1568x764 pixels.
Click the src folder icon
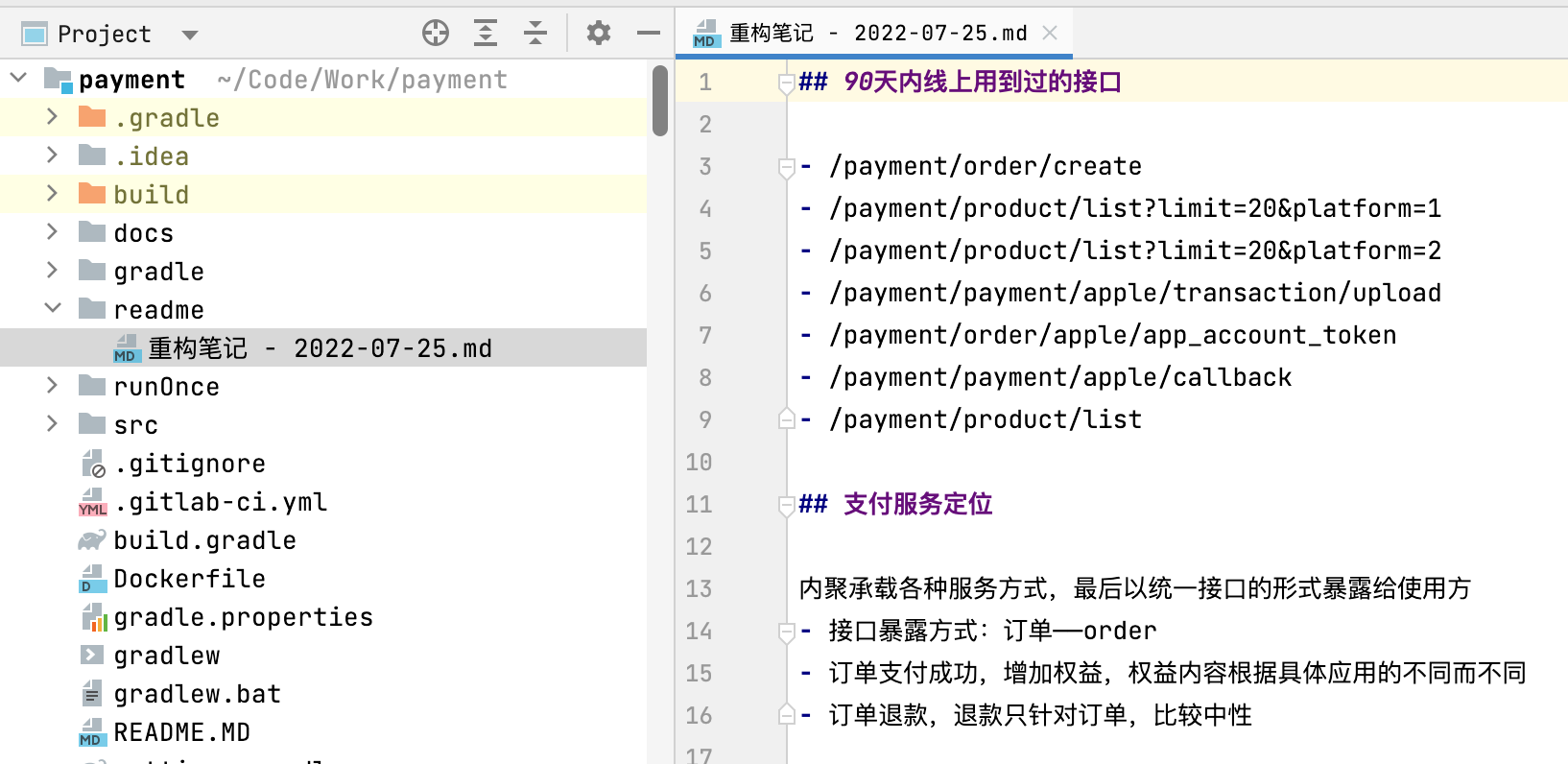coord(92,424)
